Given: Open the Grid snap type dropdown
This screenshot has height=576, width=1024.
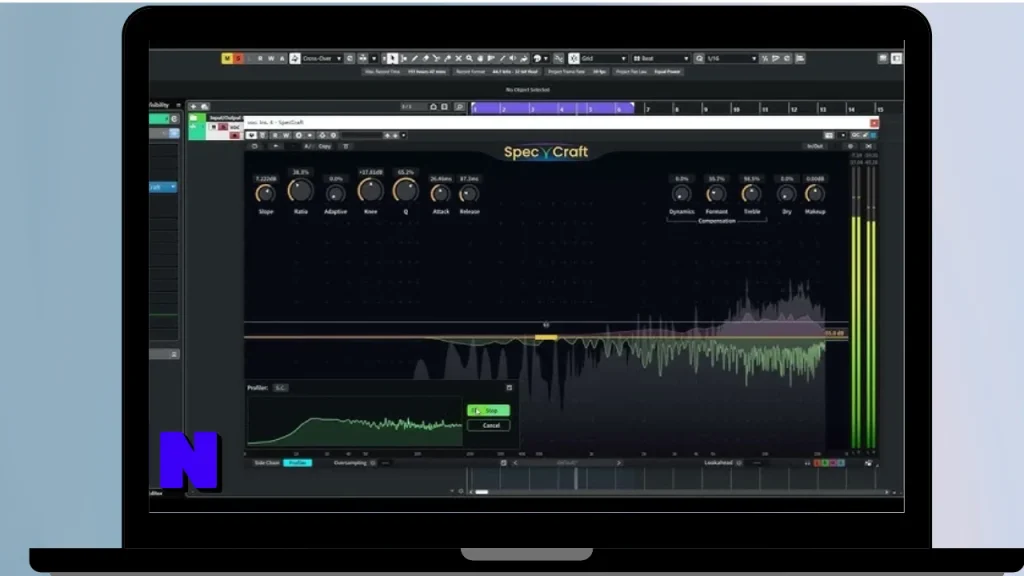Looking at the screenshot, I should point(623,59).
